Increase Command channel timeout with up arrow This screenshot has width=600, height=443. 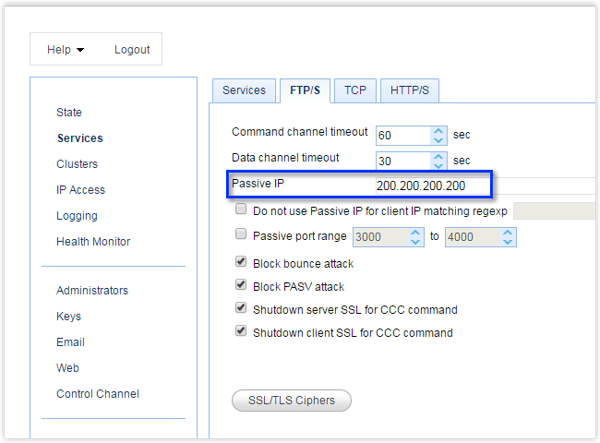pyautogui.click(x=438, y=129)
